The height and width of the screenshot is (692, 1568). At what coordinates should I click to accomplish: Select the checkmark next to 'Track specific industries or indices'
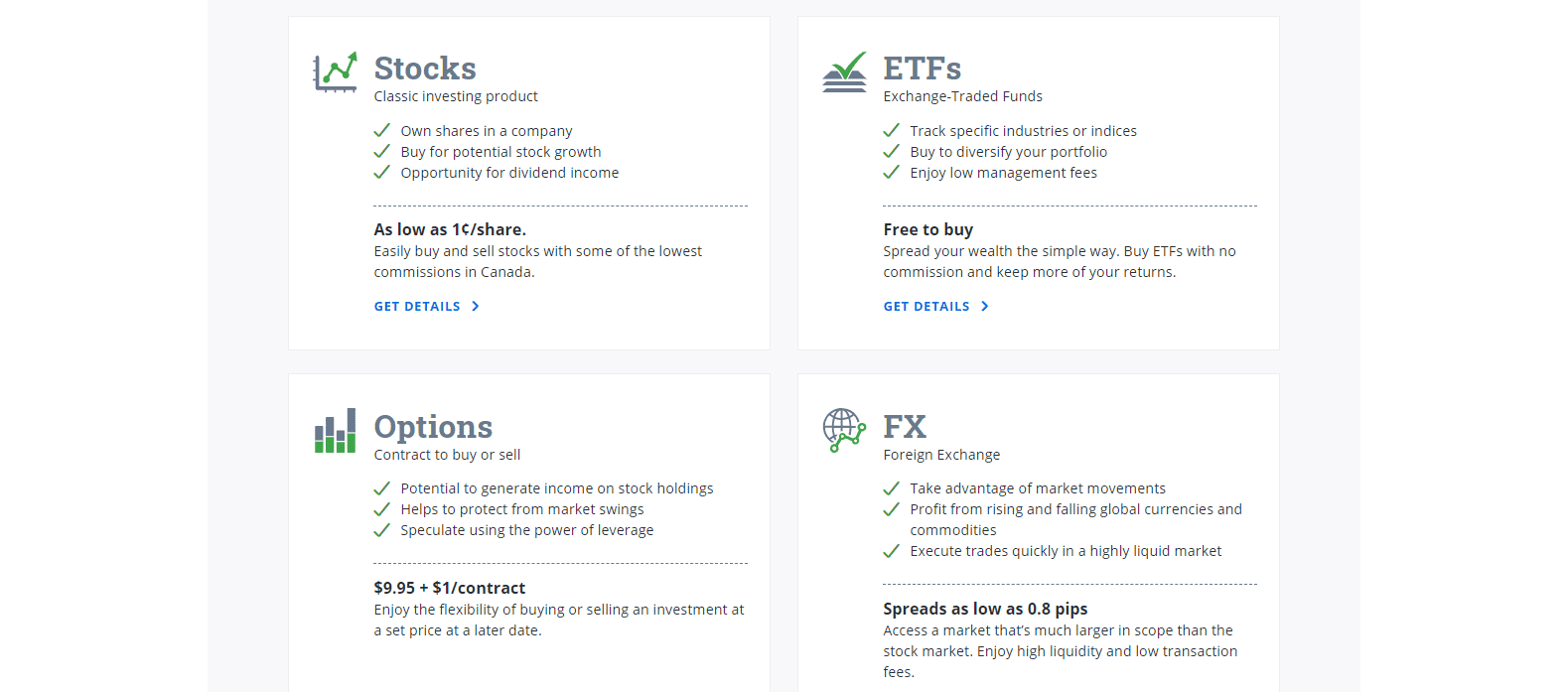pyautogui.click(x=892, y=130)
